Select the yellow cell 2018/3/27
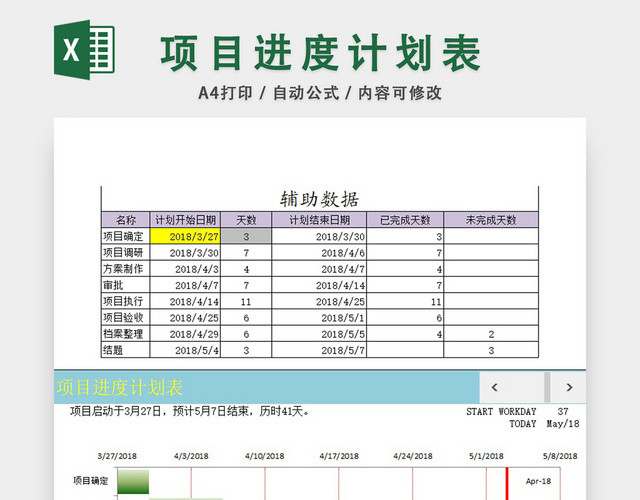This screenshot has width=640, height=500. tap(185, 236)
